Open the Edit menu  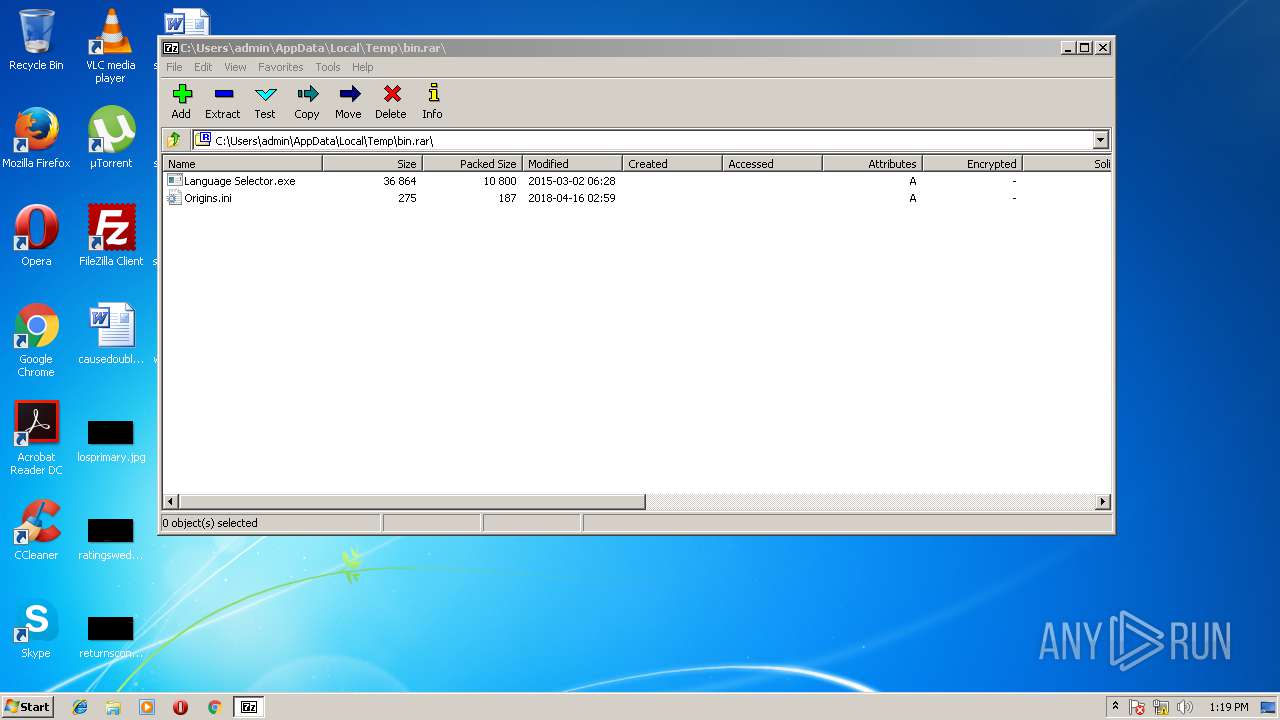[203, 67]
